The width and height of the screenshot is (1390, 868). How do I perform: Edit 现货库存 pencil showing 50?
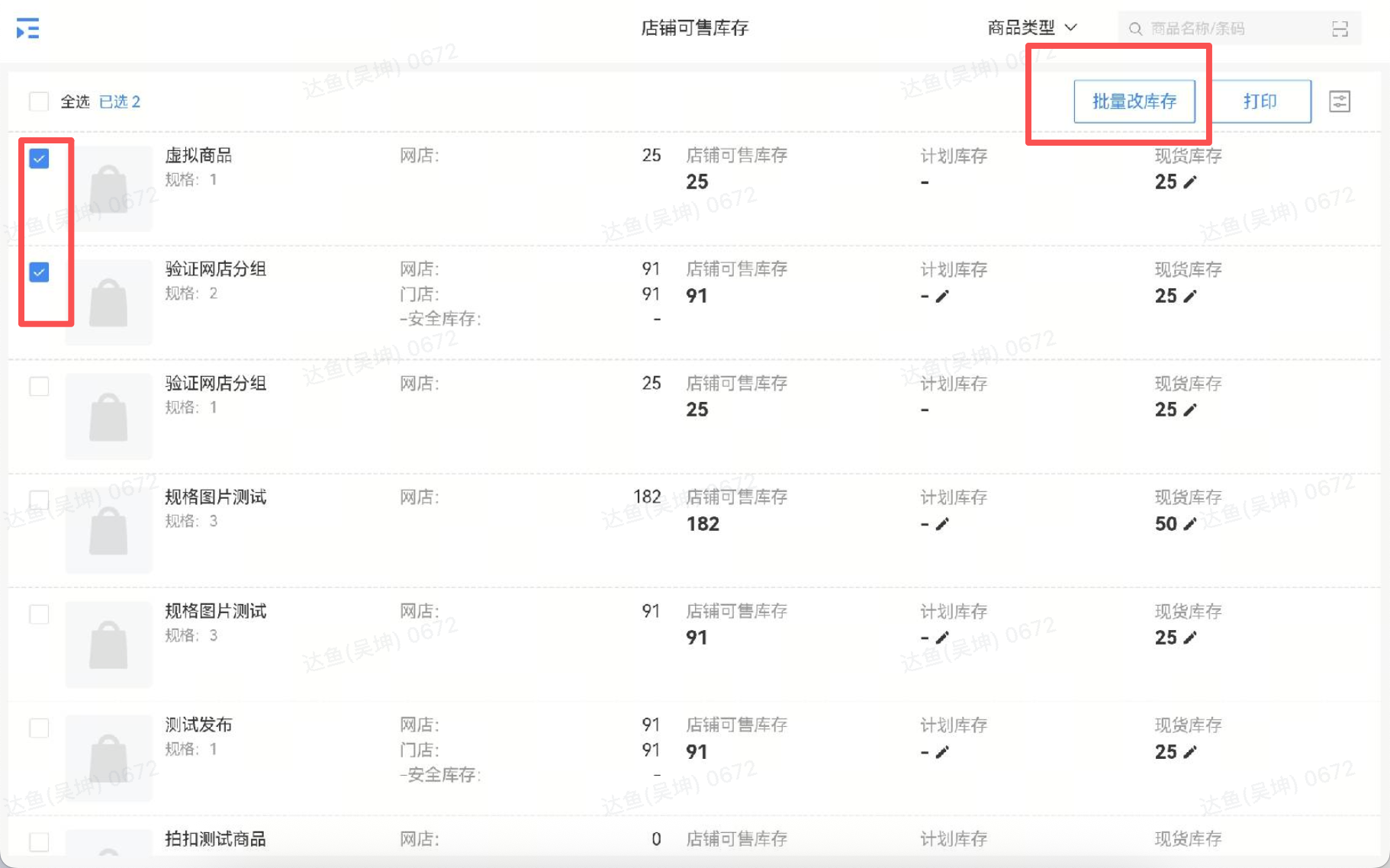point(1190,524)
